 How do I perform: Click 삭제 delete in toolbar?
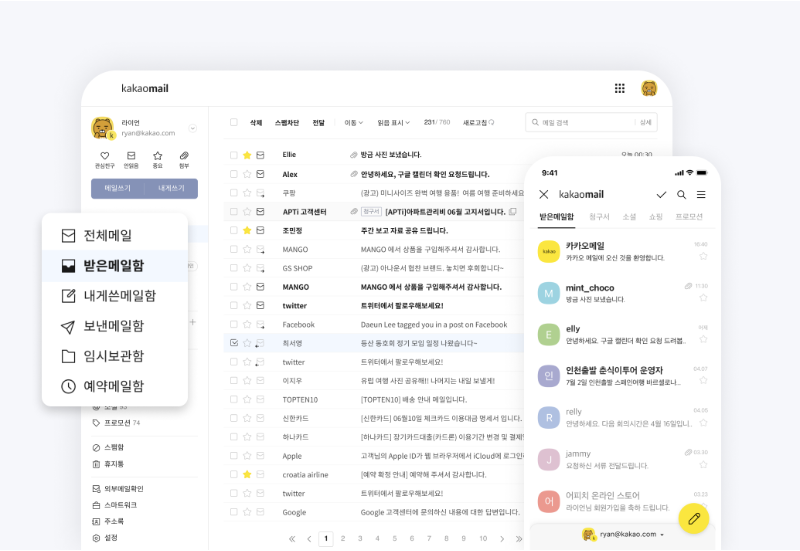[x=256, y=122]
